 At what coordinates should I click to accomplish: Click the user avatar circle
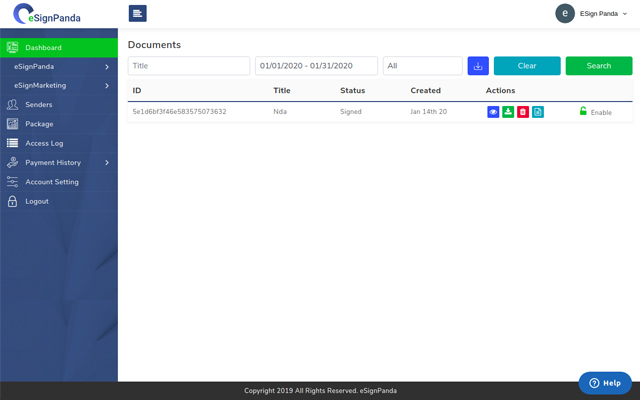point(565,13)
